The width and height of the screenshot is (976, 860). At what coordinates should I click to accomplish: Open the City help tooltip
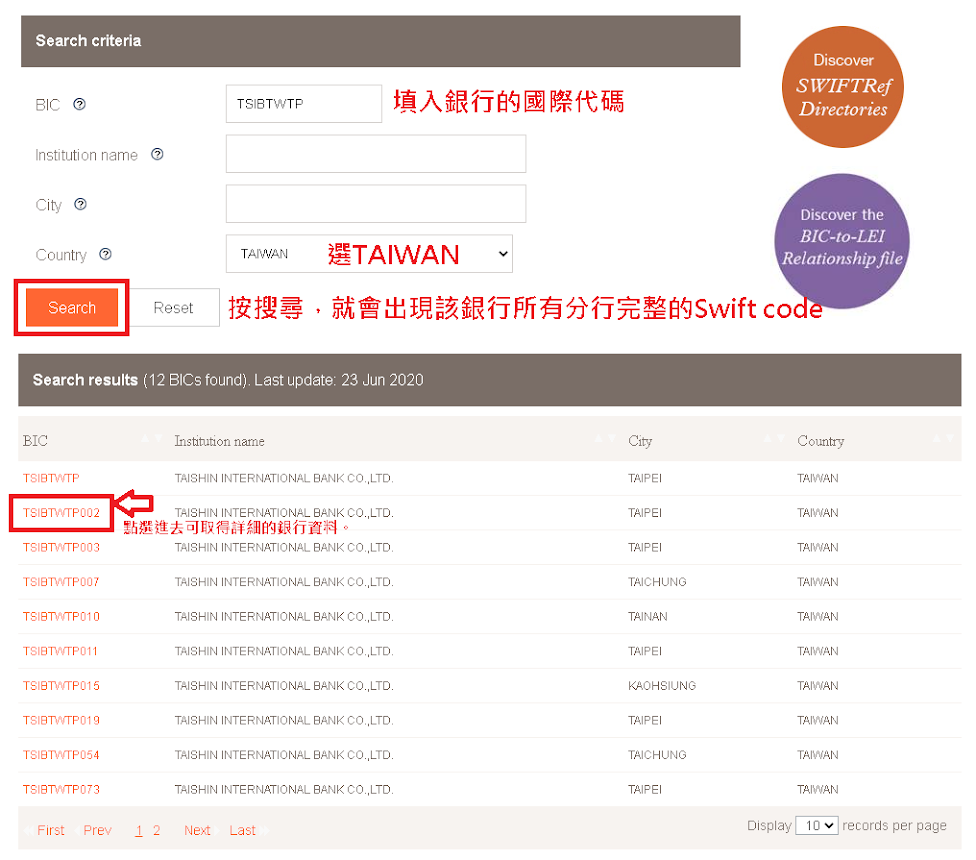(78, 204)
